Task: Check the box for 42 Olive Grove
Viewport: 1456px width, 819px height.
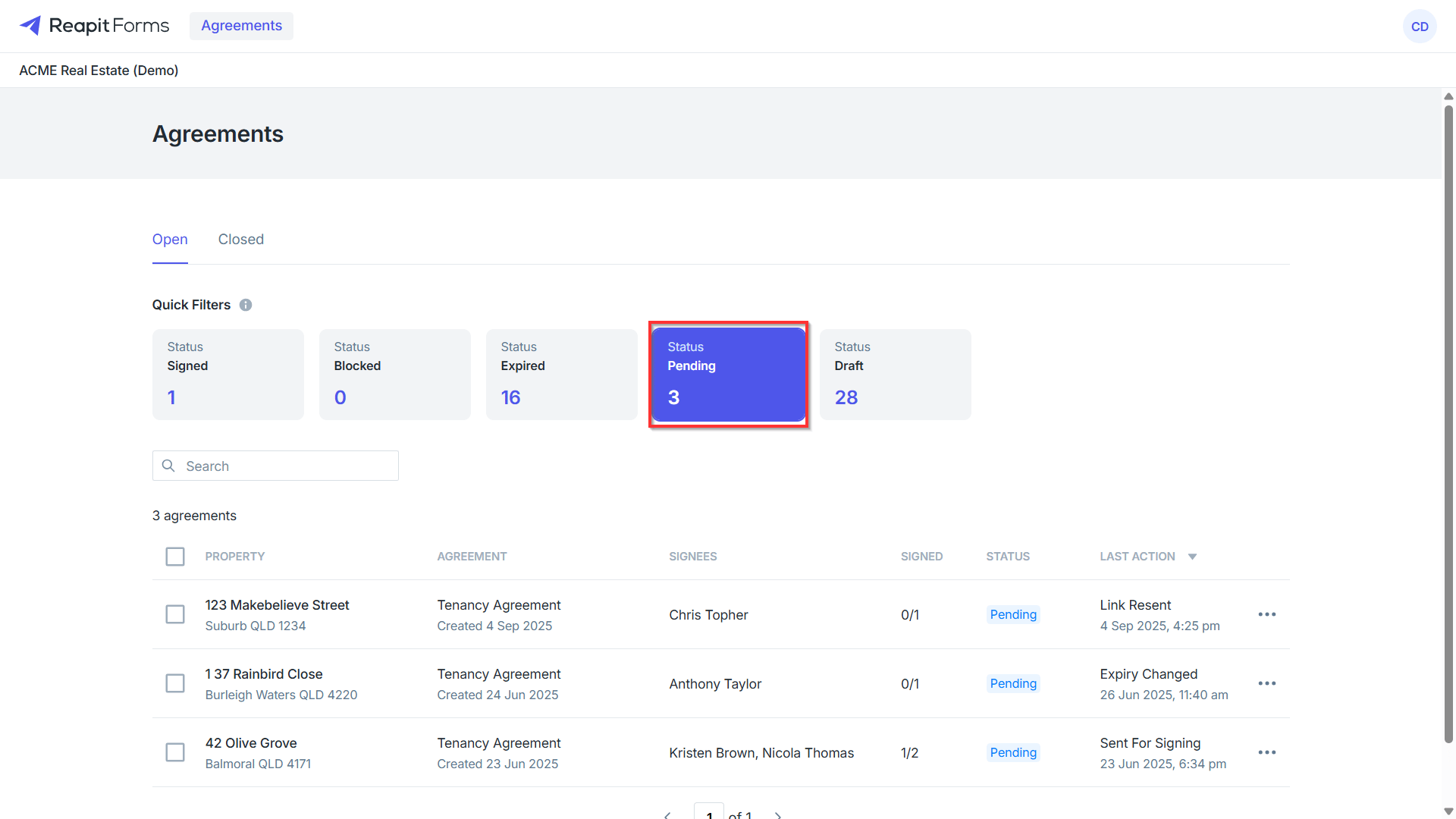Action: coord(175,752)
